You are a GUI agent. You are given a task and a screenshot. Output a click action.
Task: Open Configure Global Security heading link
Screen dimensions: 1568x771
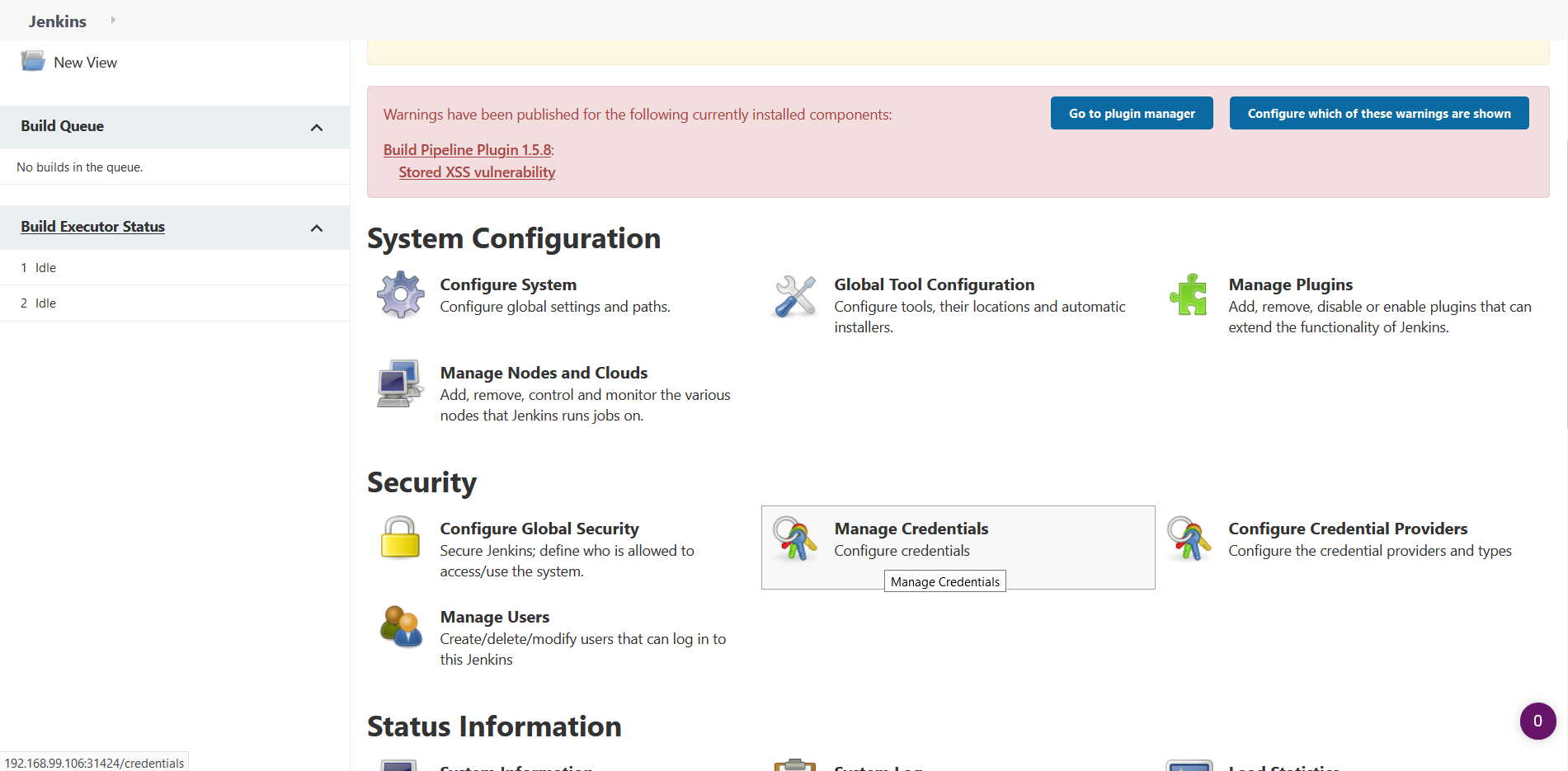[x=539, y=529]
